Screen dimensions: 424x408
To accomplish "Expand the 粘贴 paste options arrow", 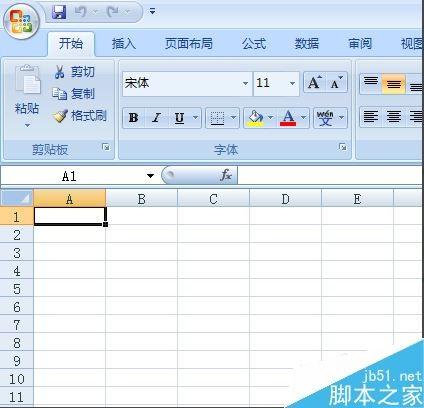I will (x=27, y=125).
